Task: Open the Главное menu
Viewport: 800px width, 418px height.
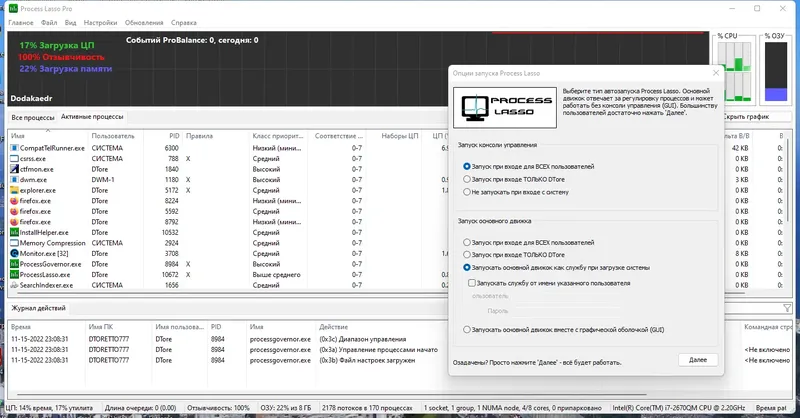Action: [21, 22]
